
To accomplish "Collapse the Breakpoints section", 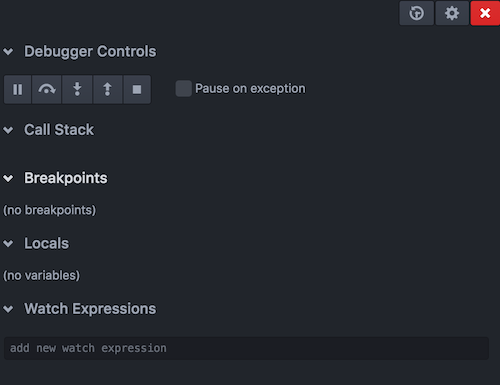I will click(x=8, y=178).
